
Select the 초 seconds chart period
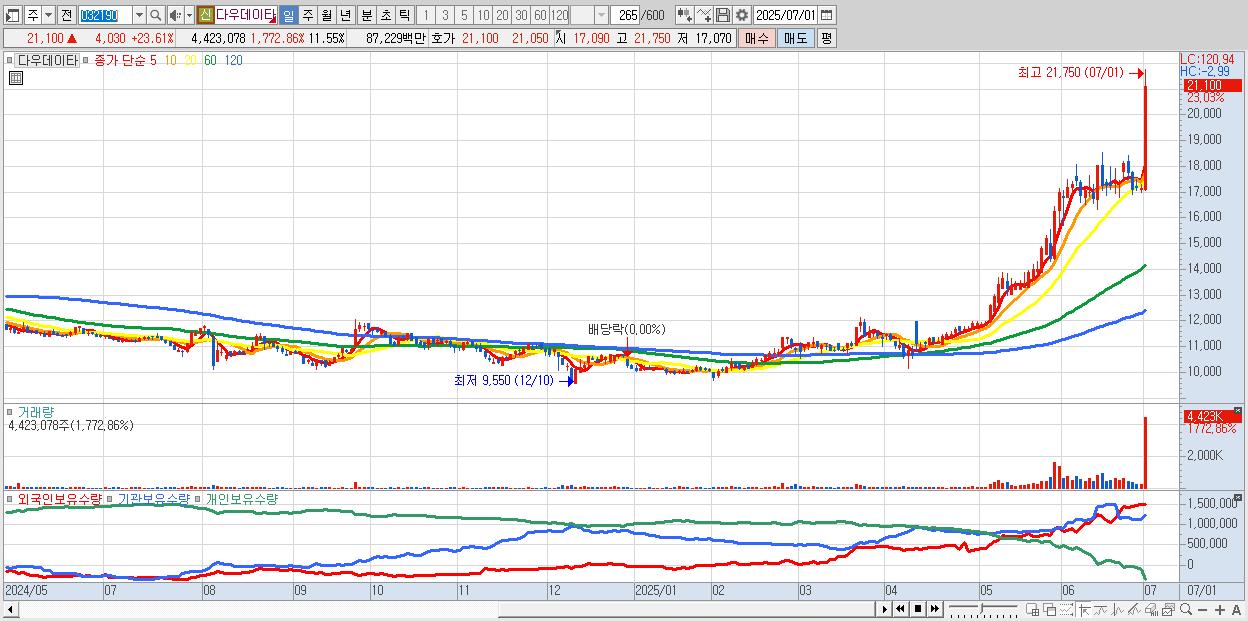(385, 15)
